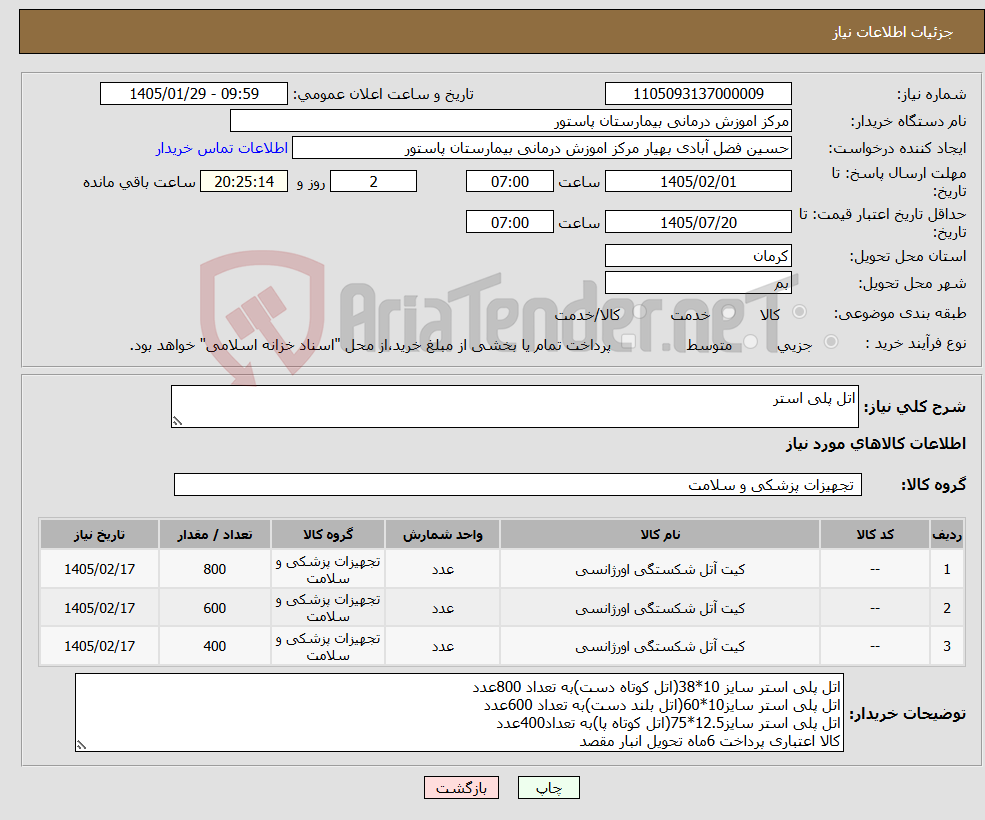
Task: Click resize handle of general description box
Action: [177, 422]
